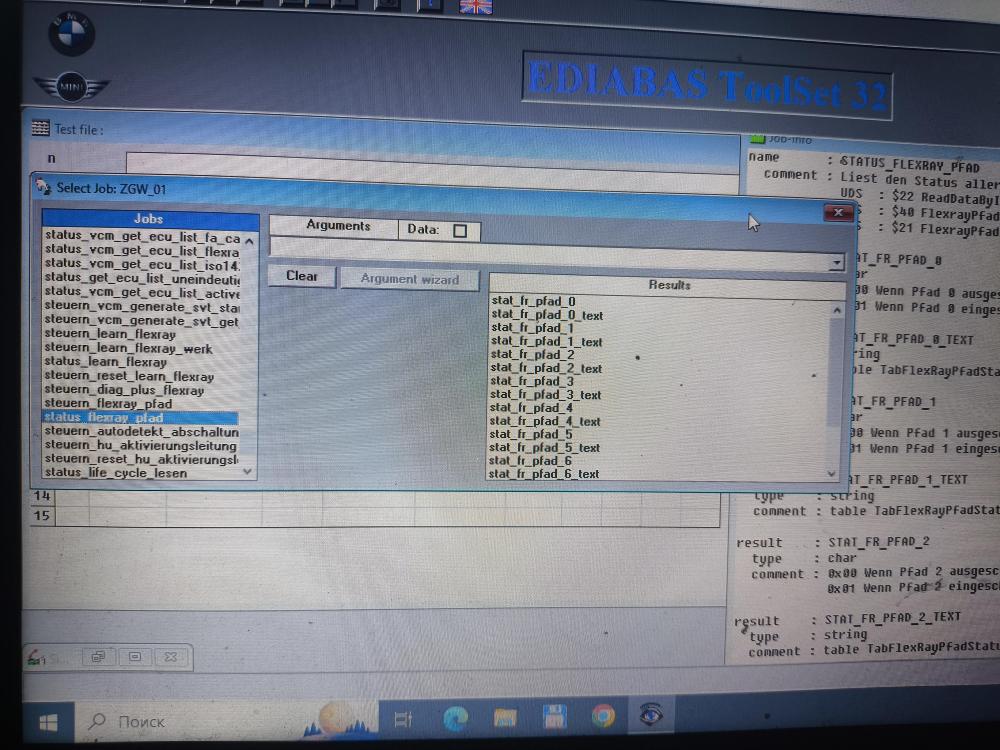
Task: Select job steuern_hu_aktivierungsleitung
Action: 141,445
